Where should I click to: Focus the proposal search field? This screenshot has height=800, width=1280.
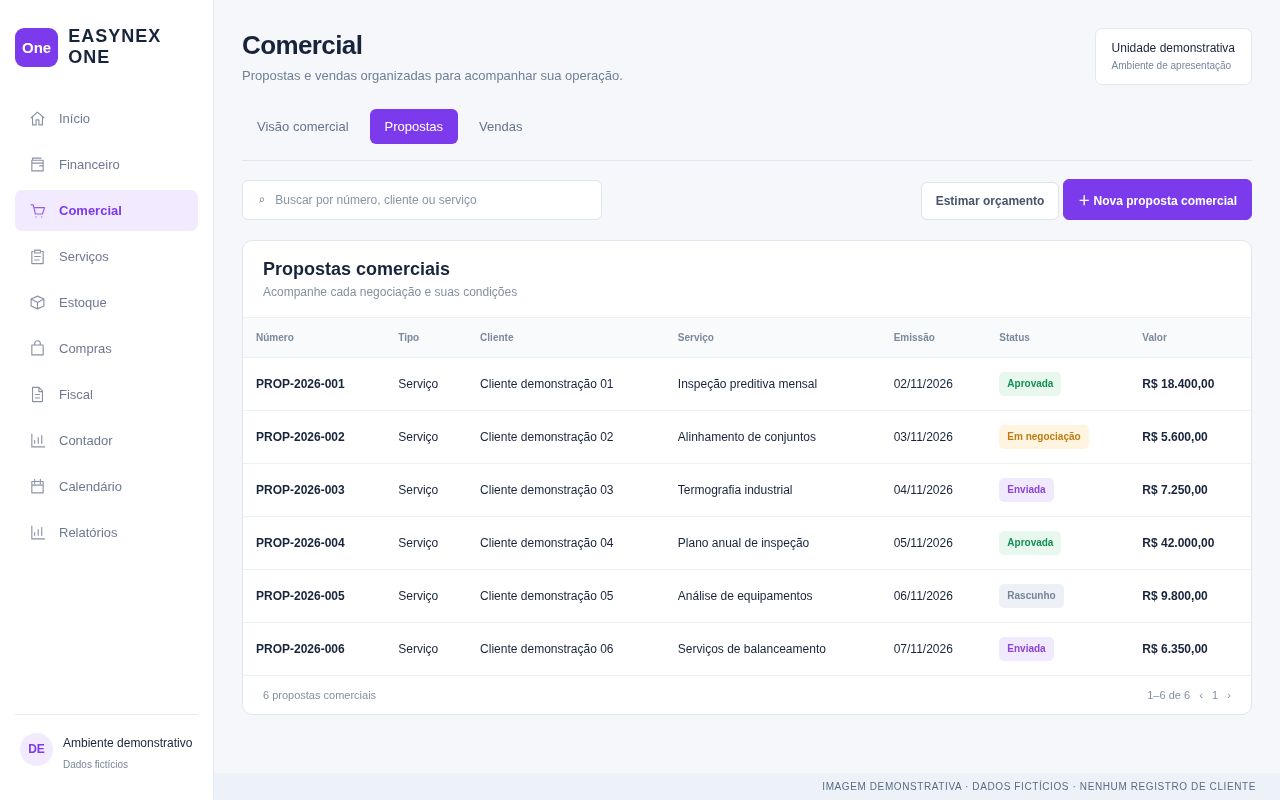click(422, 200)
